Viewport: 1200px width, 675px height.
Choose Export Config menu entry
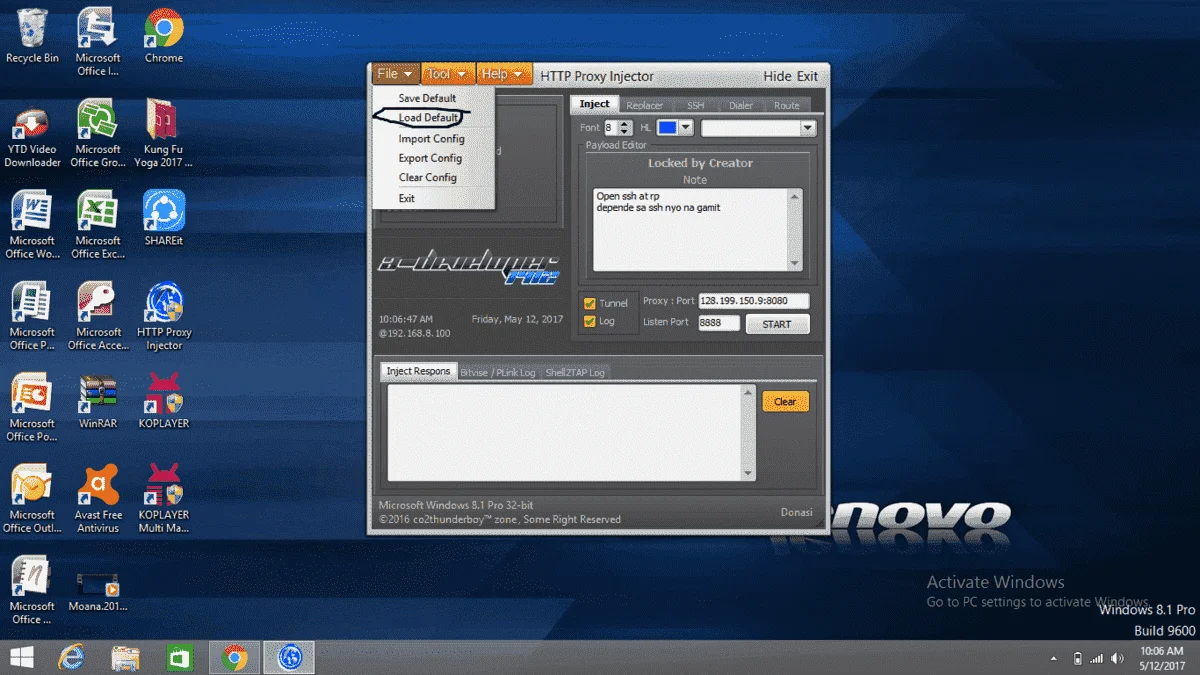(430, 158)
